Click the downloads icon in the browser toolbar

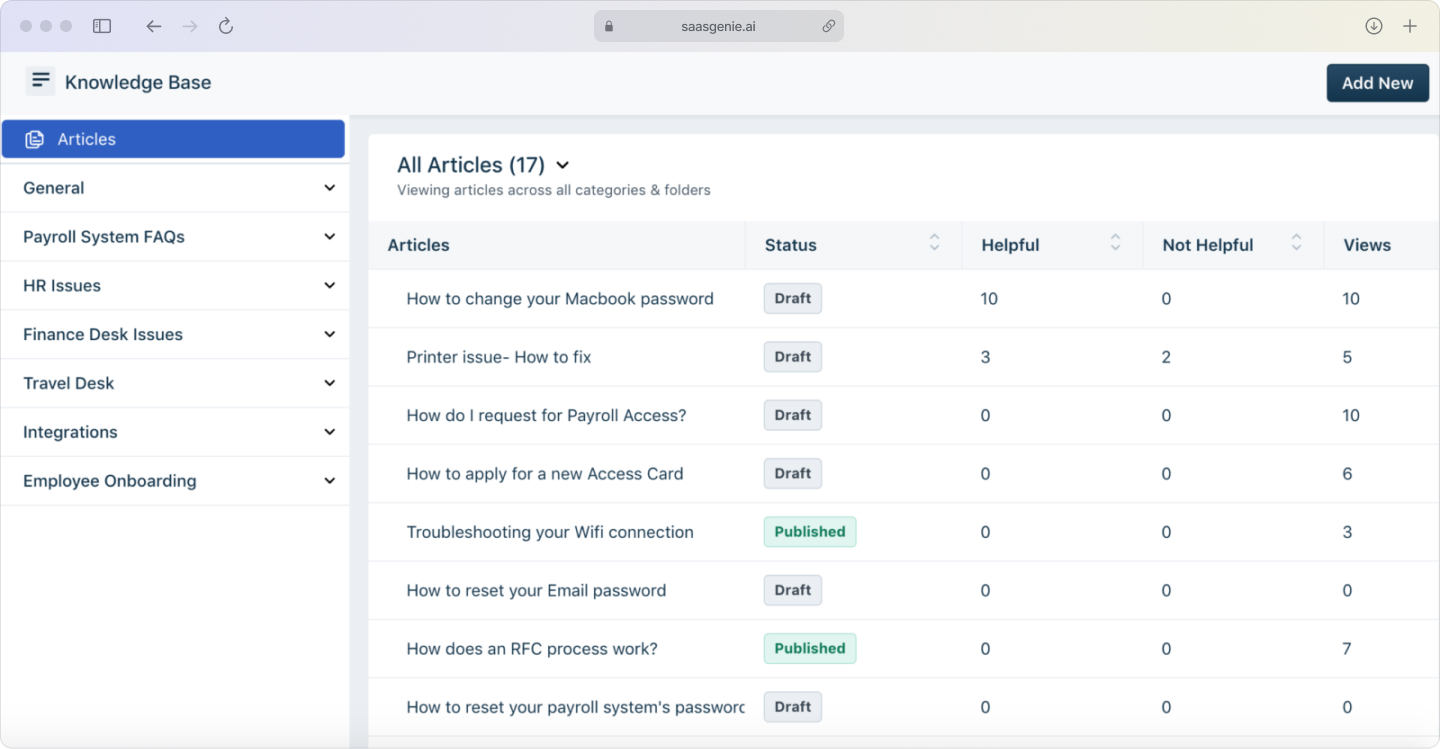(x=1374, y=26)
